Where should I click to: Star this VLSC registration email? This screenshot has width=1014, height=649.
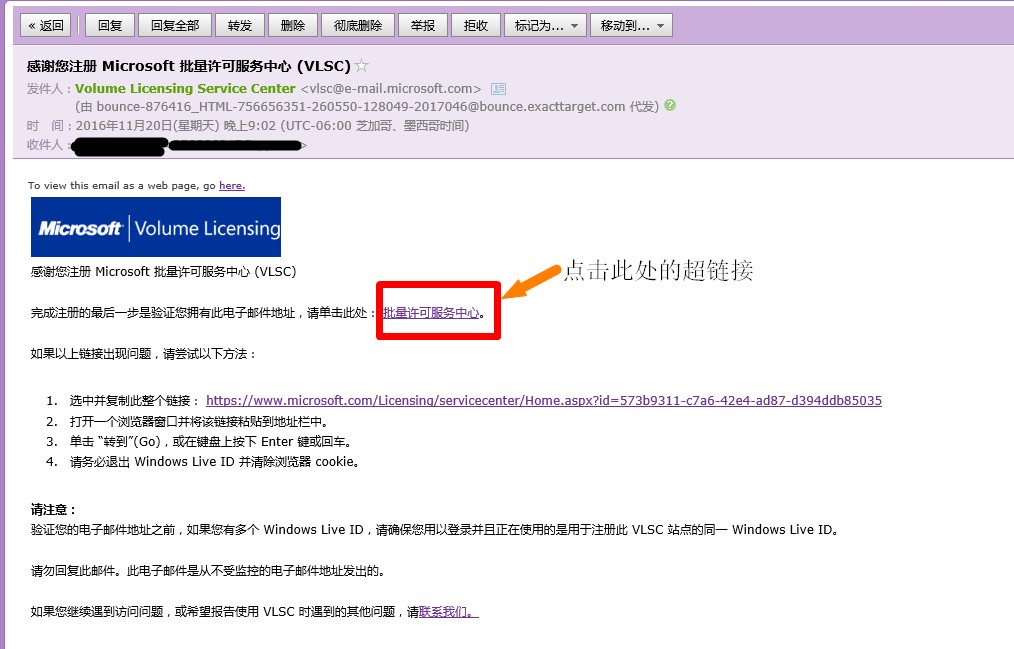[x=362, y=65]
